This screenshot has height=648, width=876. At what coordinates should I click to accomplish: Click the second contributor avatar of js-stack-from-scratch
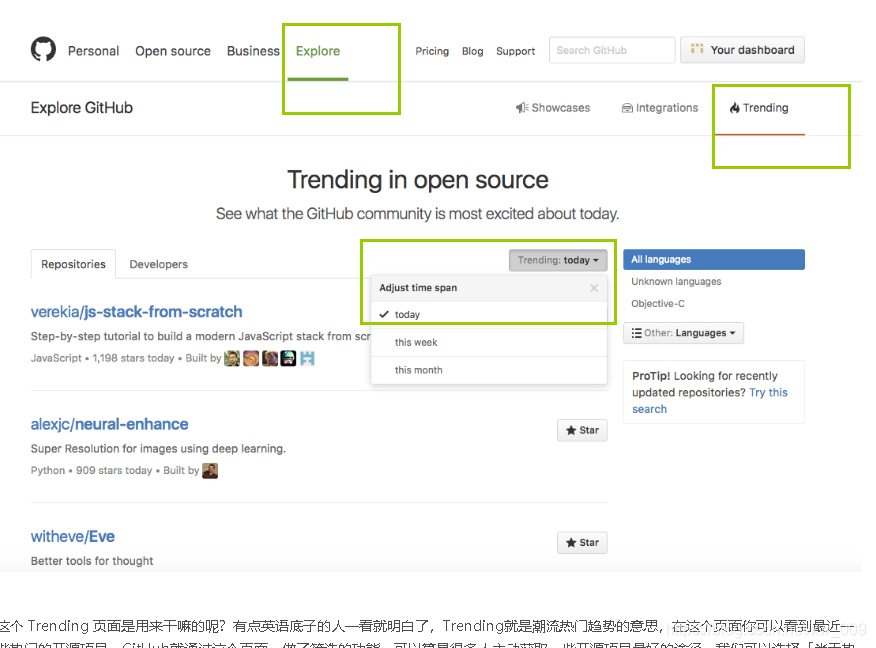pos(251,358)
